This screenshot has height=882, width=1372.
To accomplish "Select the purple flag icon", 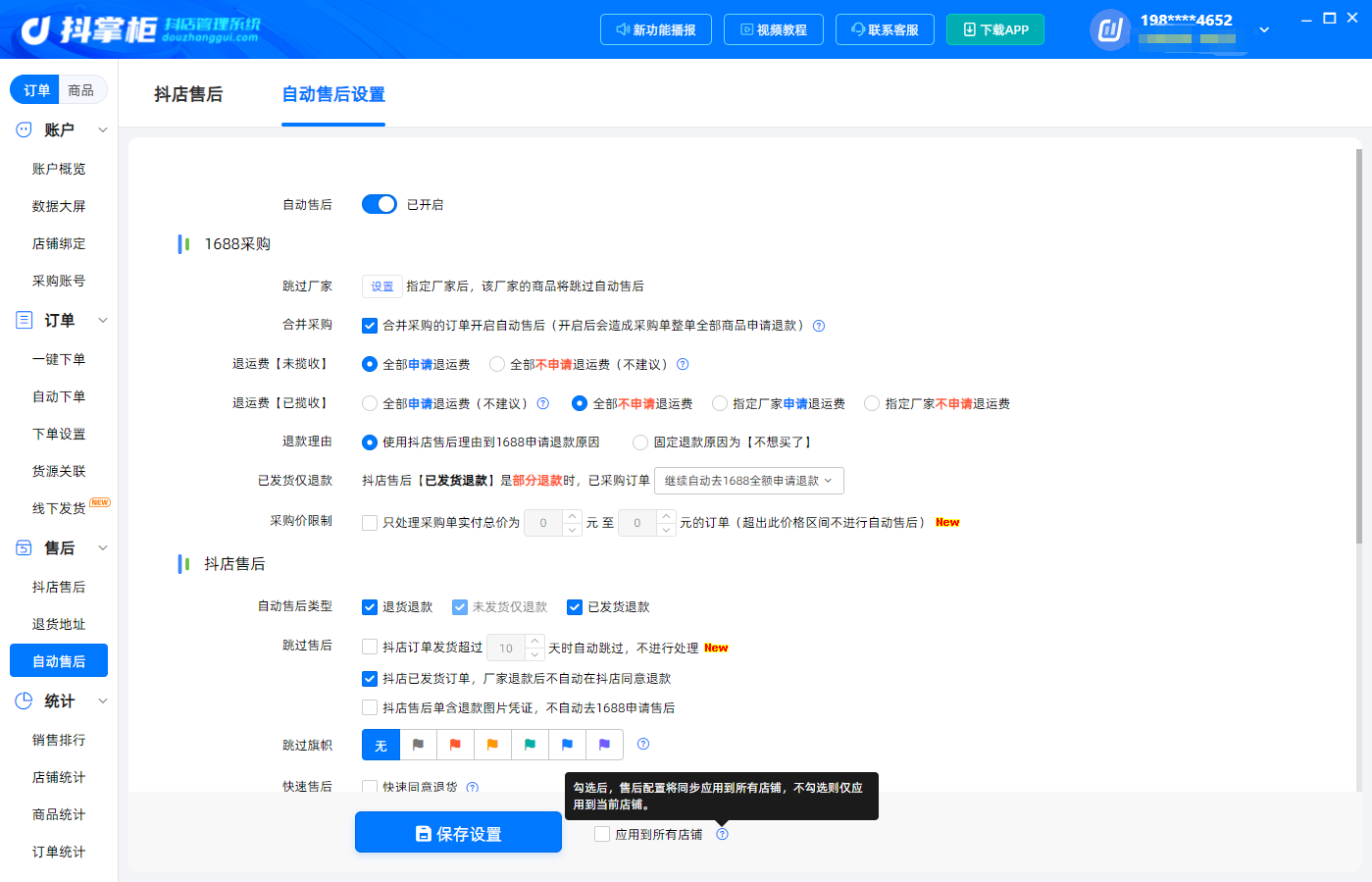I will pyautogui.click(x=604, y=745).
